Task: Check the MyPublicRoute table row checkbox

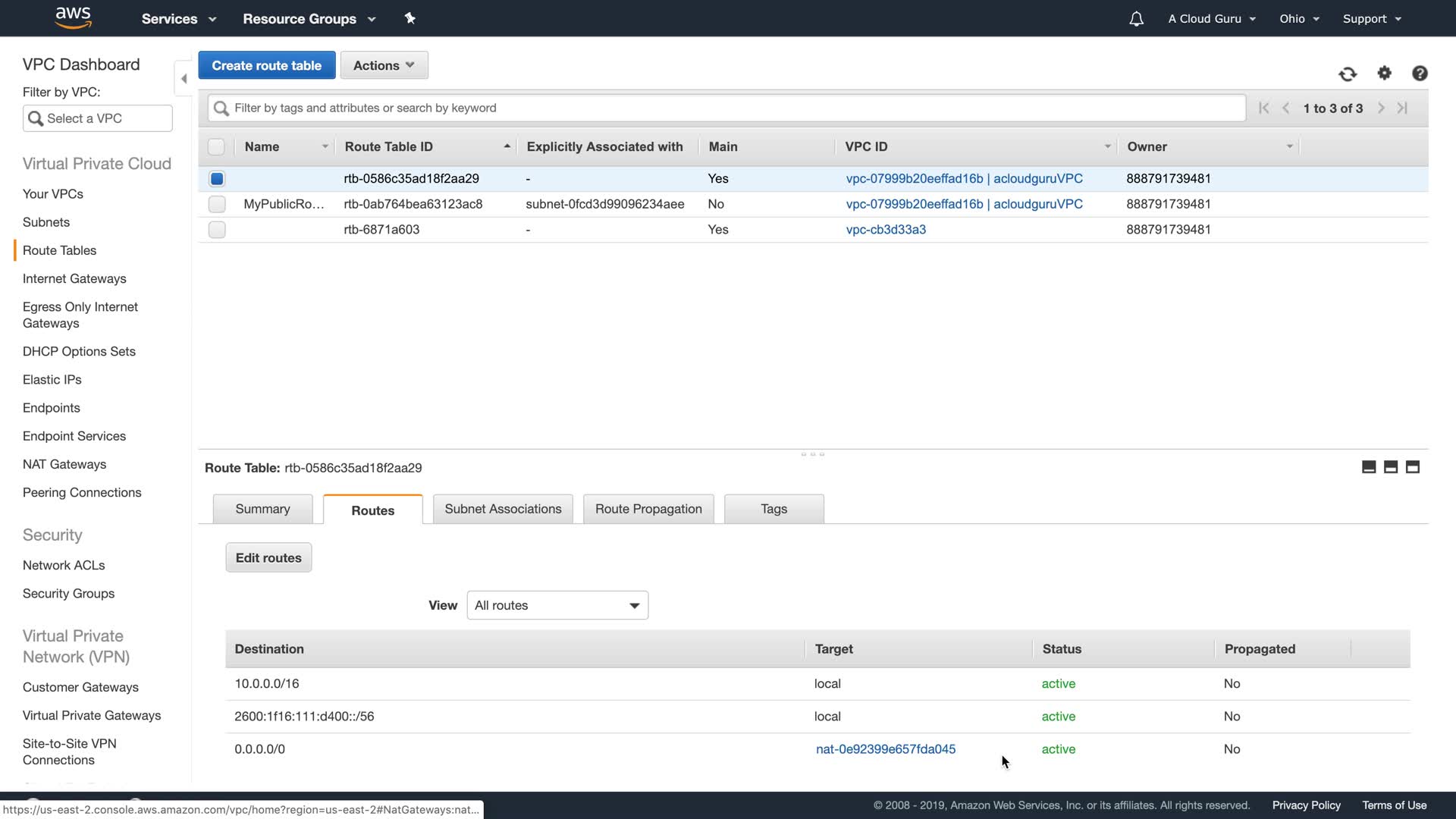Action: (217, 204)
